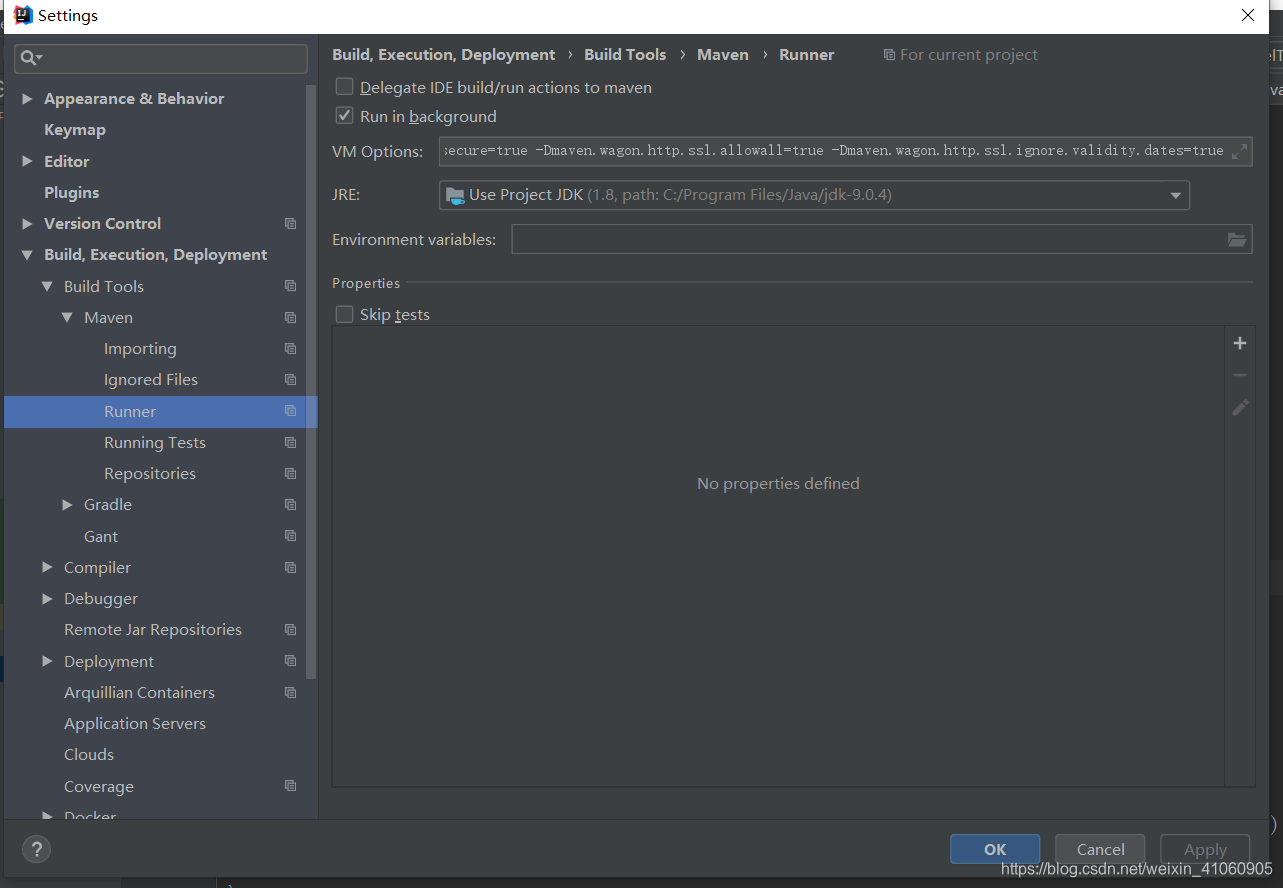The width and height of the screenshot is (1283, 888).
Task: Collapse the Maven node
Action: pos(67,318)
